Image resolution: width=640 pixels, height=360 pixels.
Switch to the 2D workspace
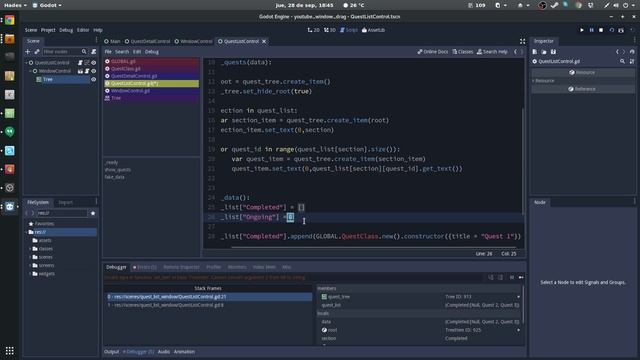click(x=313, y=30)
